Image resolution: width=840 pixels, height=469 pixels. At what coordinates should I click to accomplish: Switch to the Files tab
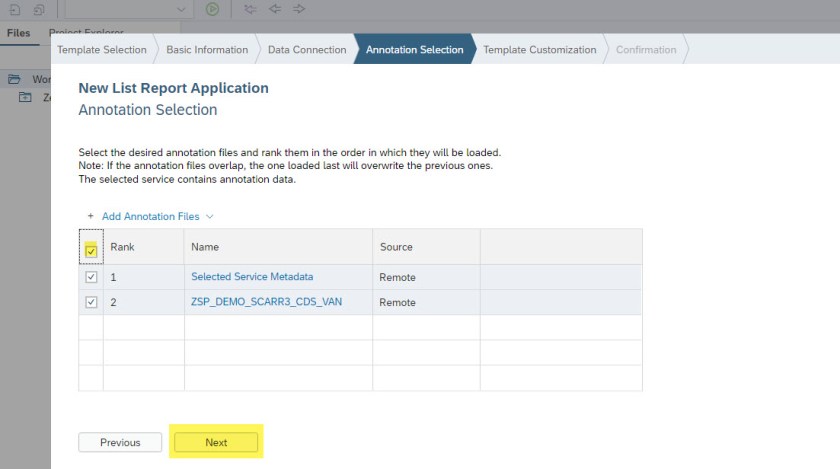pos(19,33)
